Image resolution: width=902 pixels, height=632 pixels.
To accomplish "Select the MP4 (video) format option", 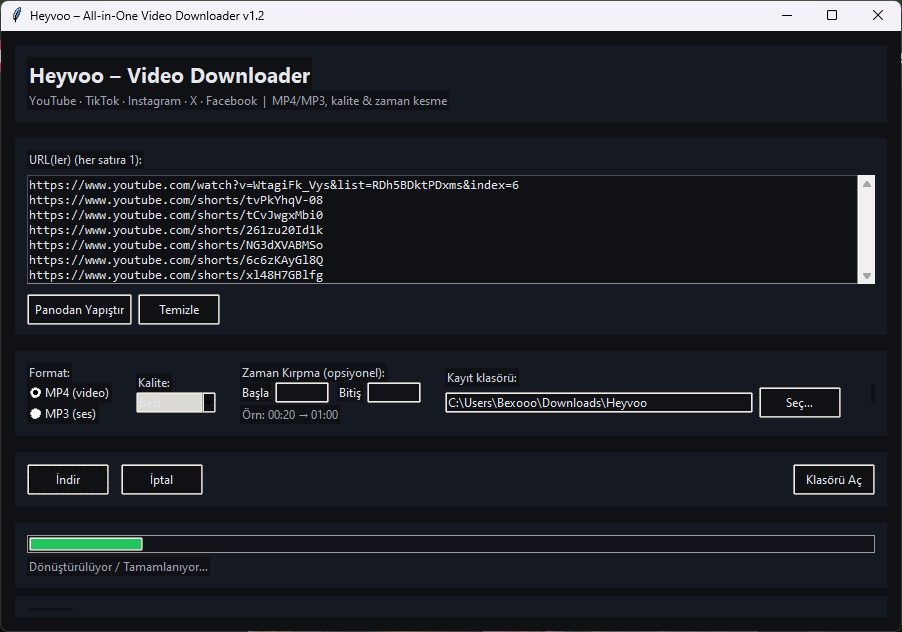I will coord(69,393).
